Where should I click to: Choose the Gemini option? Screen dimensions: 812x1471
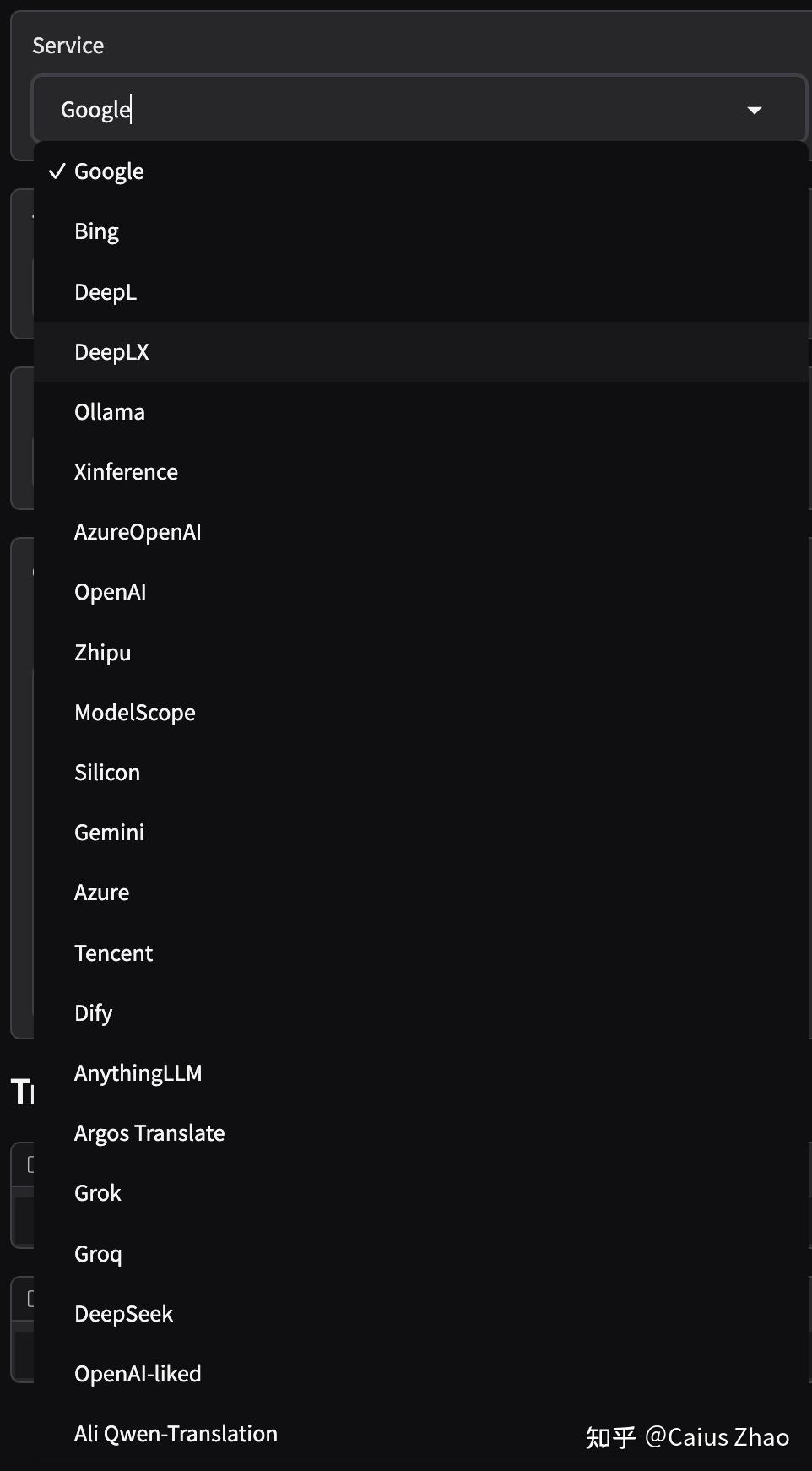[x=110, y=833]
